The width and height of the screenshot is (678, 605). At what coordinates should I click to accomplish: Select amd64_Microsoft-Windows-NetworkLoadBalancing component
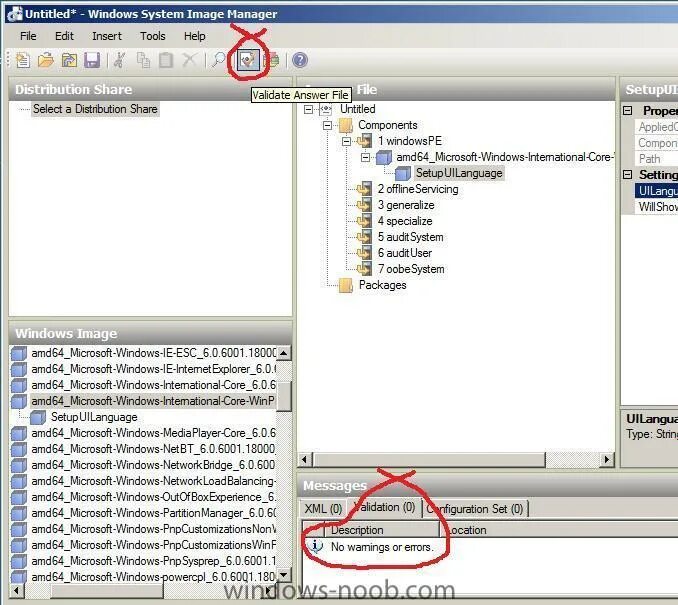(153, 481)
